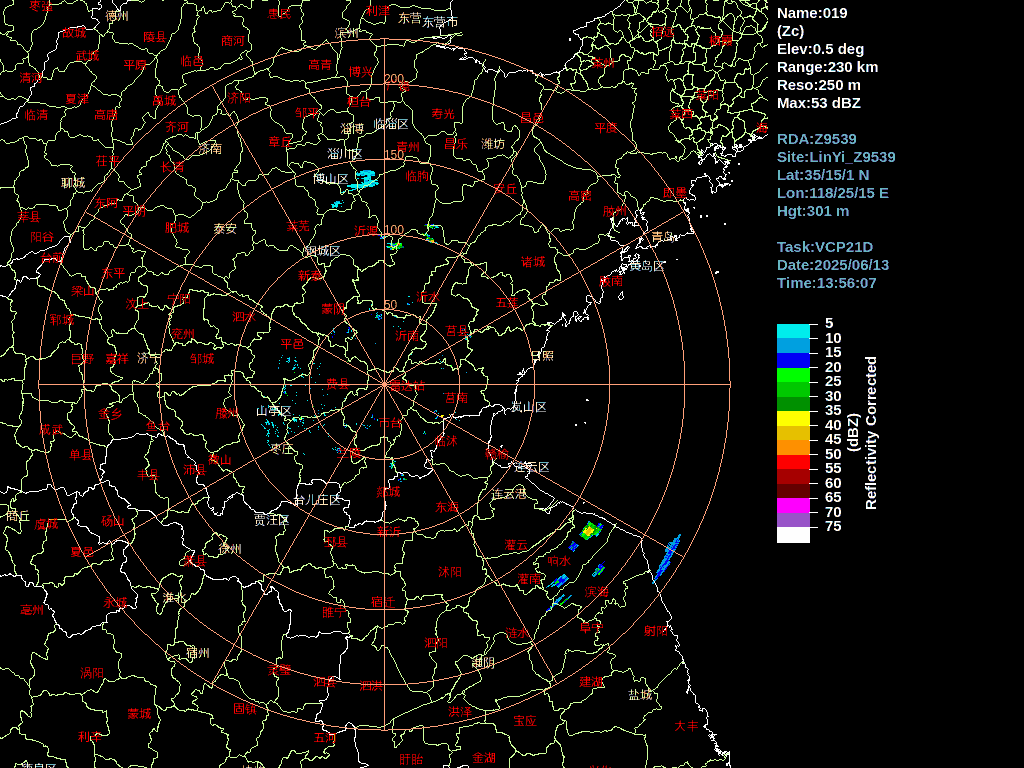Viewport: 1024px width, 768px height.
Task: Click the 沂南 county label
Action: click(408, 336)
